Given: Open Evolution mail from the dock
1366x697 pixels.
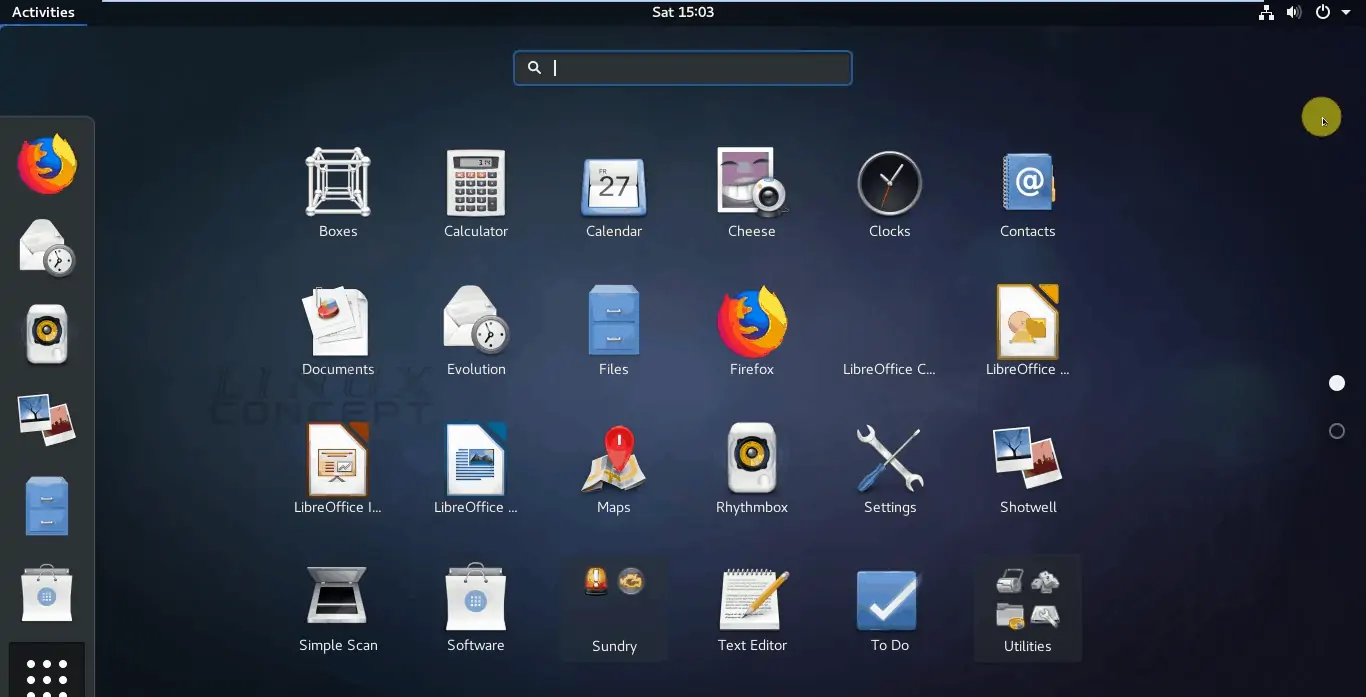Looking at the screenshot, I should (47, 248).
